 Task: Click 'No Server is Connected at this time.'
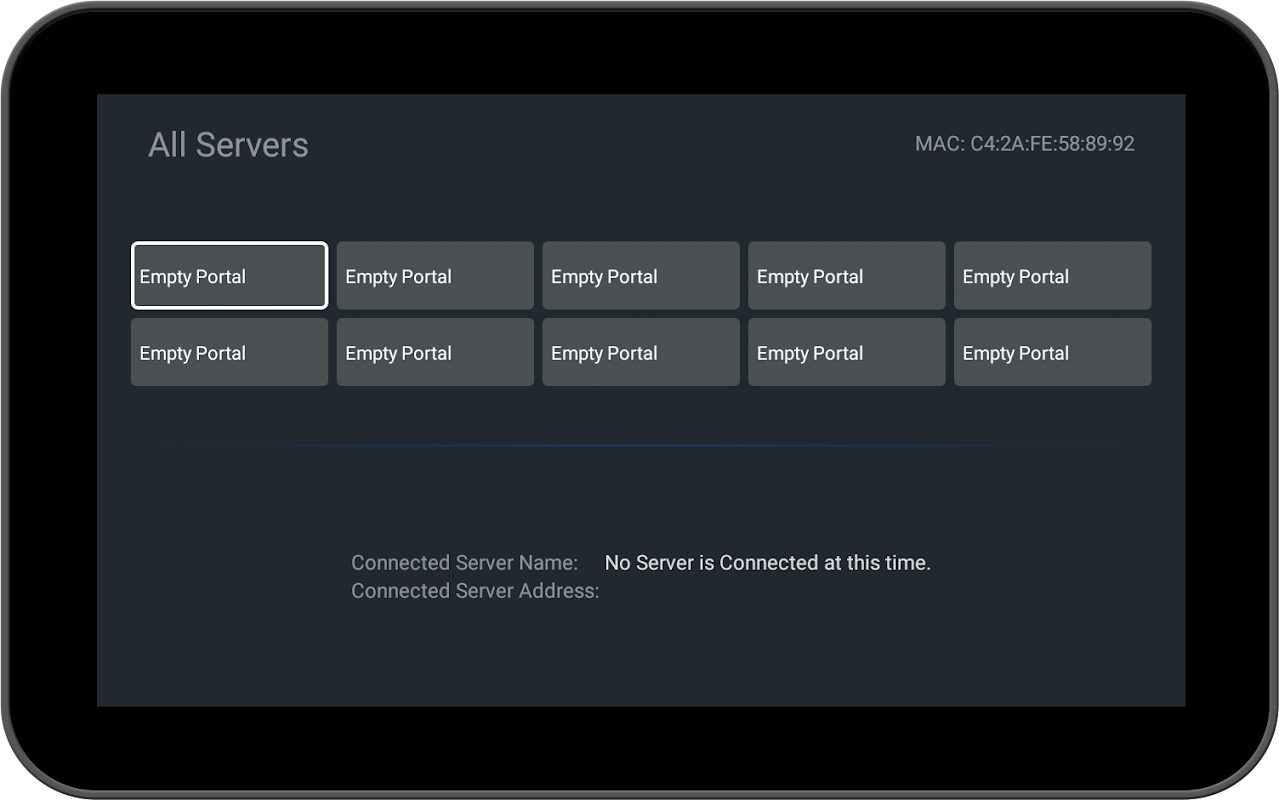pos(768,563)
